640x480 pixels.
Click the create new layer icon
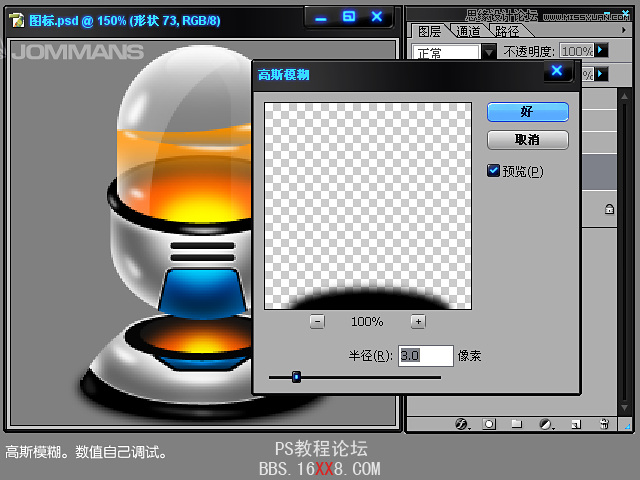575,424
